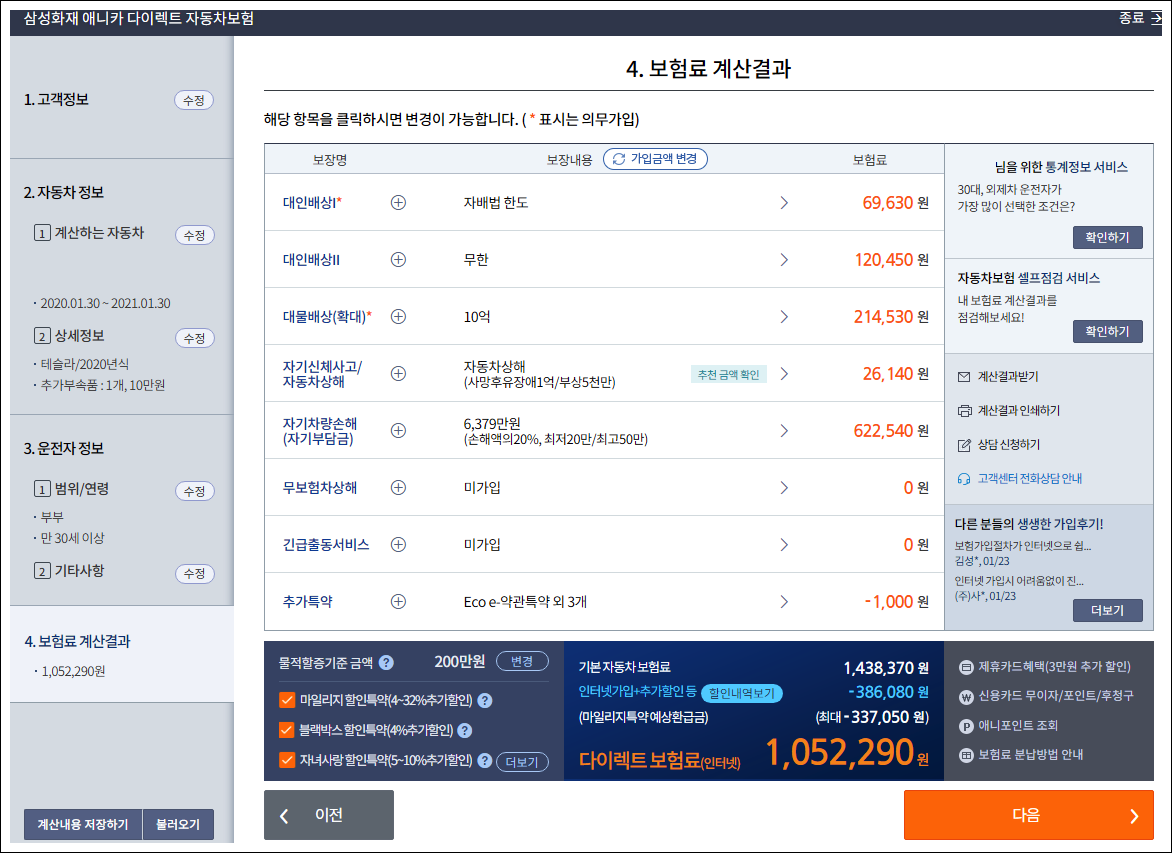
Task: Click 할인내역보기 button
Action: pyautogui.click(x=741, y=693)
